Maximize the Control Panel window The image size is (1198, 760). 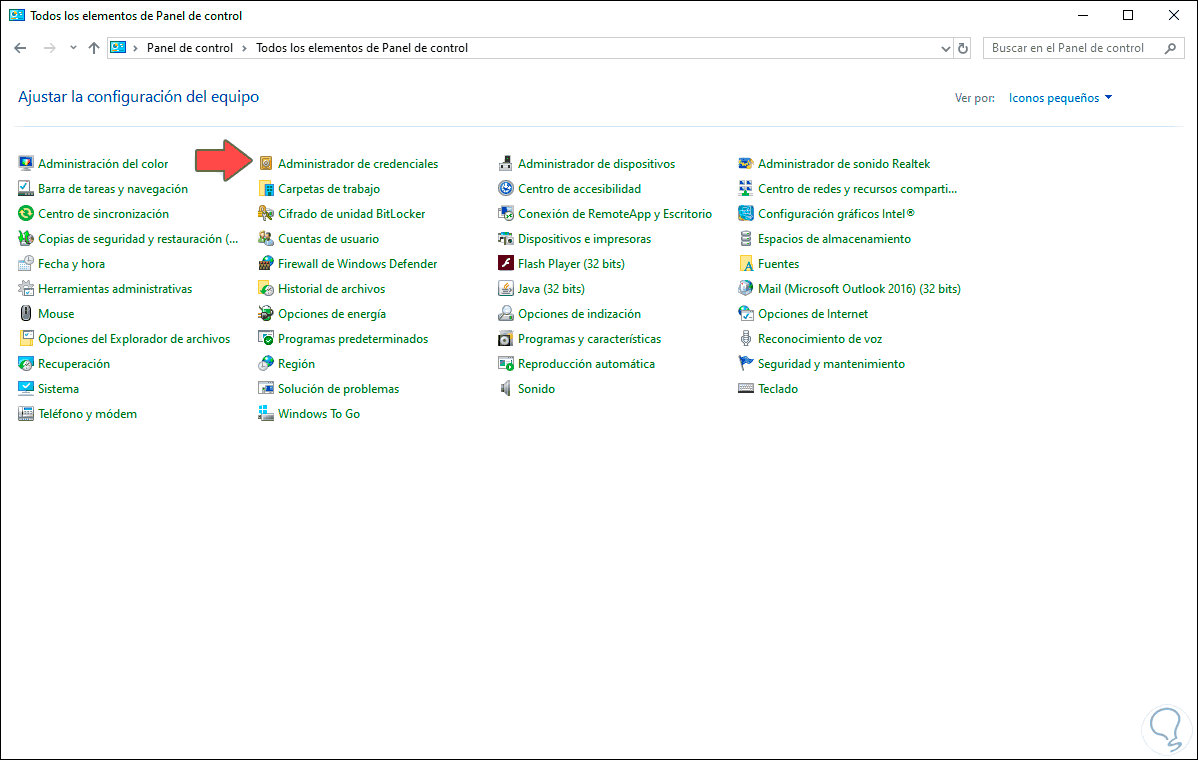point(1128,15)
